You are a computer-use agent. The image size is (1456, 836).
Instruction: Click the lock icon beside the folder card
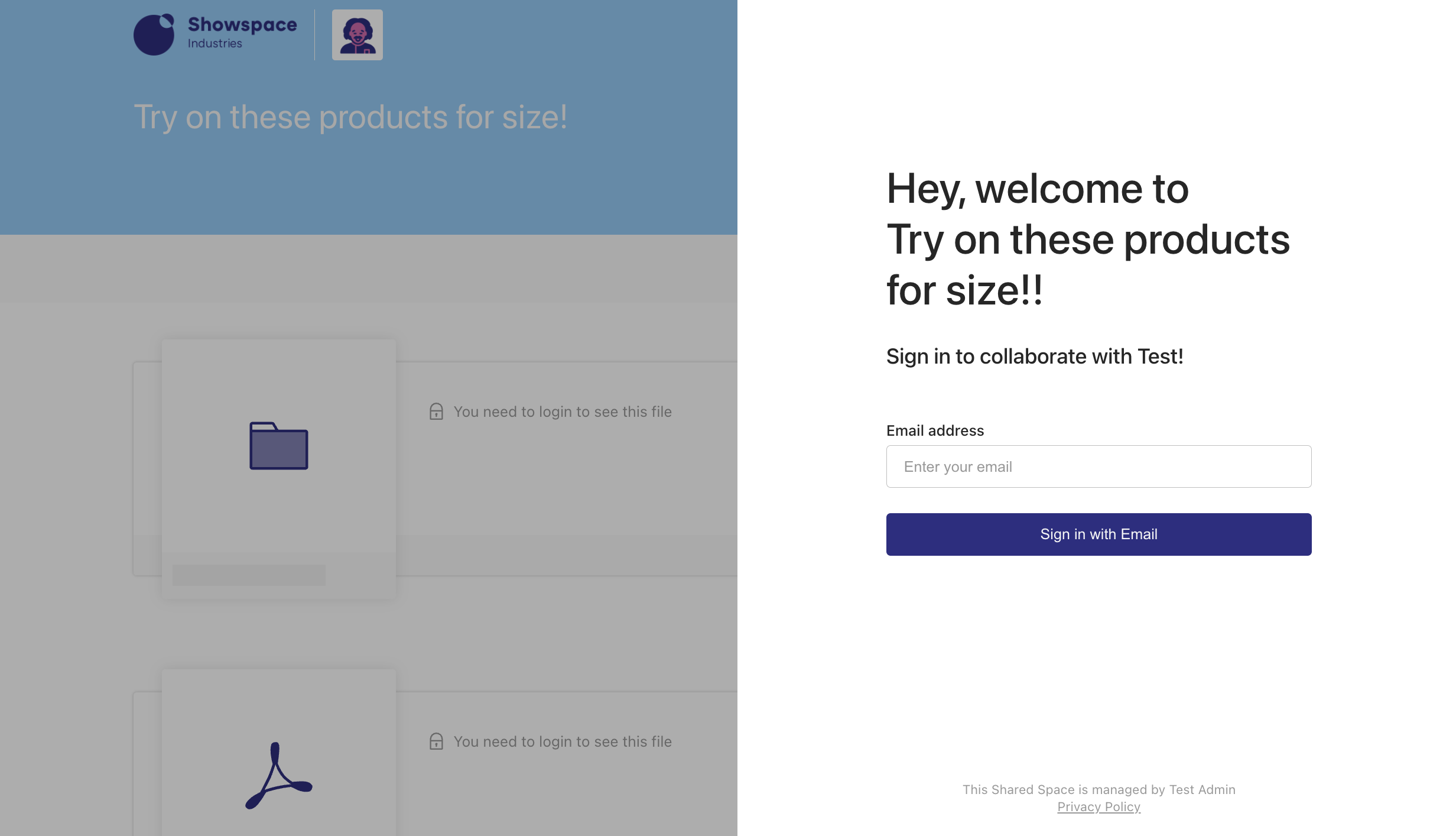[436, 411]
